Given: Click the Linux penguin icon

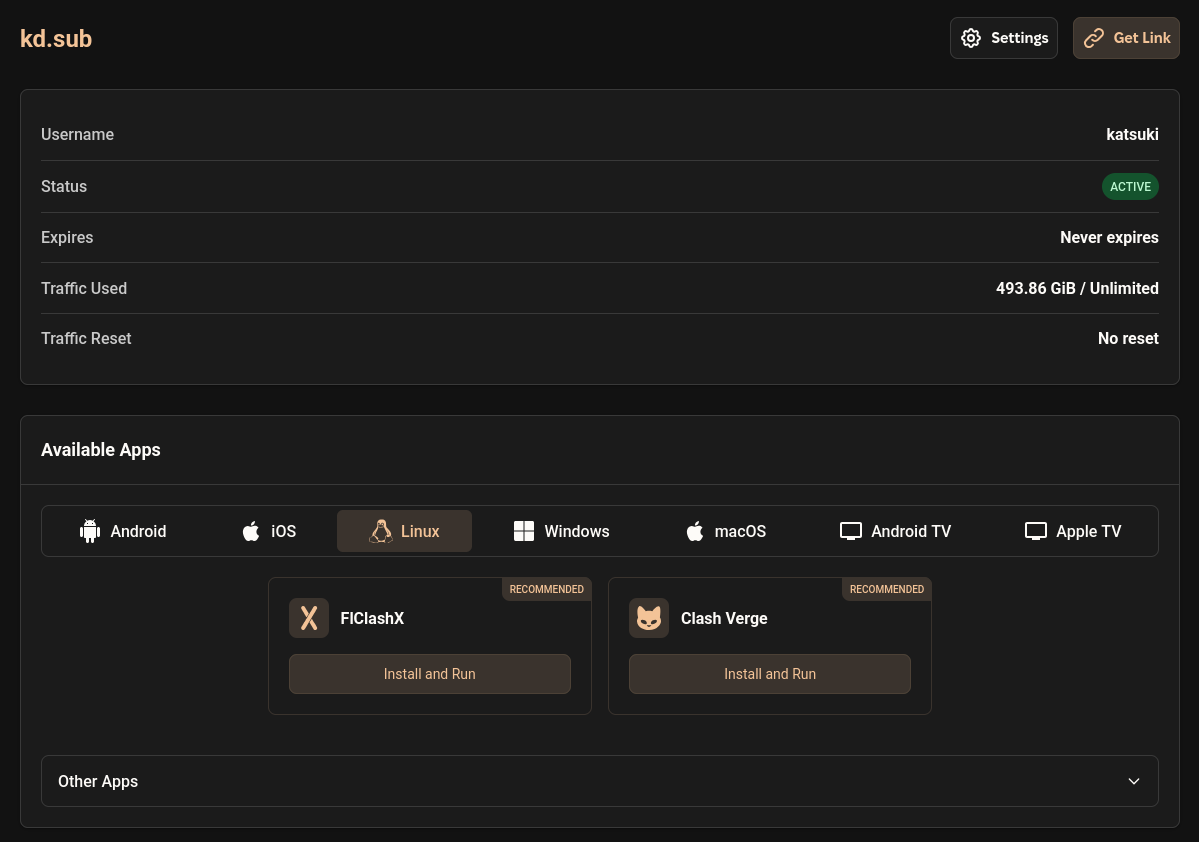Looking at the screenshot, I should tap(380, 531).
